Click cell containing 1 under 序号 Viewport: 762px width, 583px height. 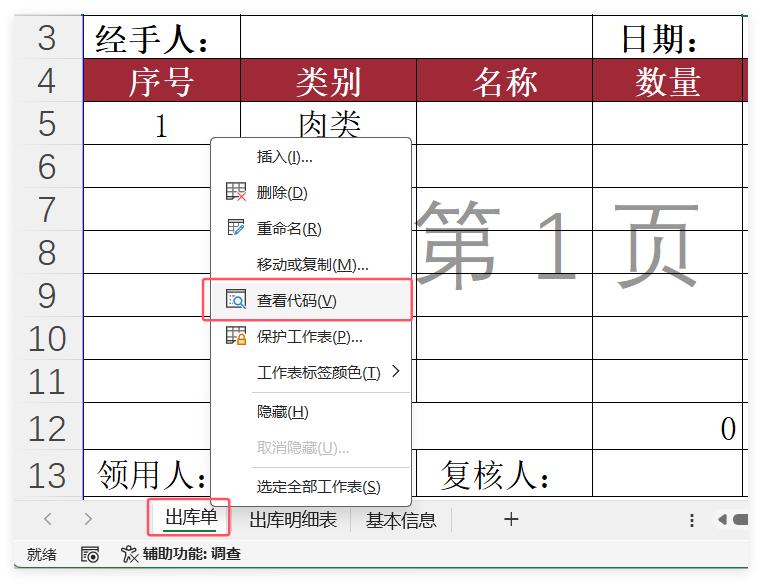162,123
